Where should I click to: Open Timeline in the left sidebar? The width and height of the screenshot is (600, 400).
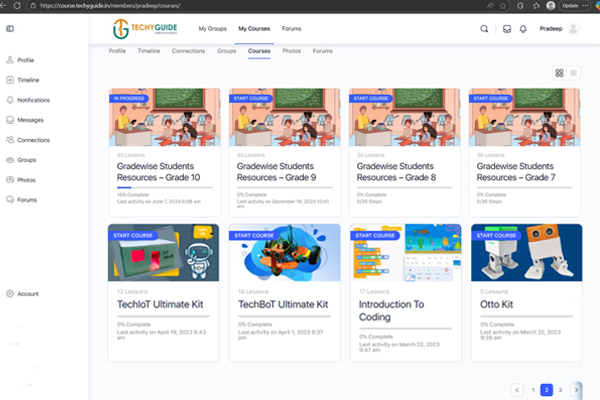click(23, 80)
